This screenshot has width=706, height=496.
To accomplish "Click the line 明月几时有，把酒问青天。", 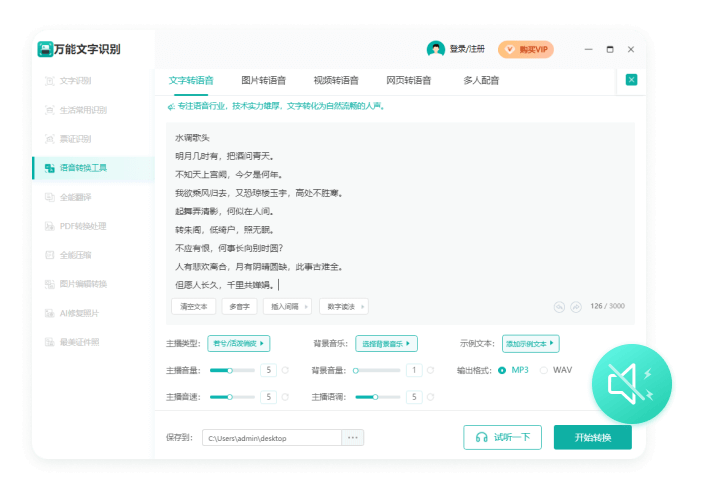I will coord(225,156).
